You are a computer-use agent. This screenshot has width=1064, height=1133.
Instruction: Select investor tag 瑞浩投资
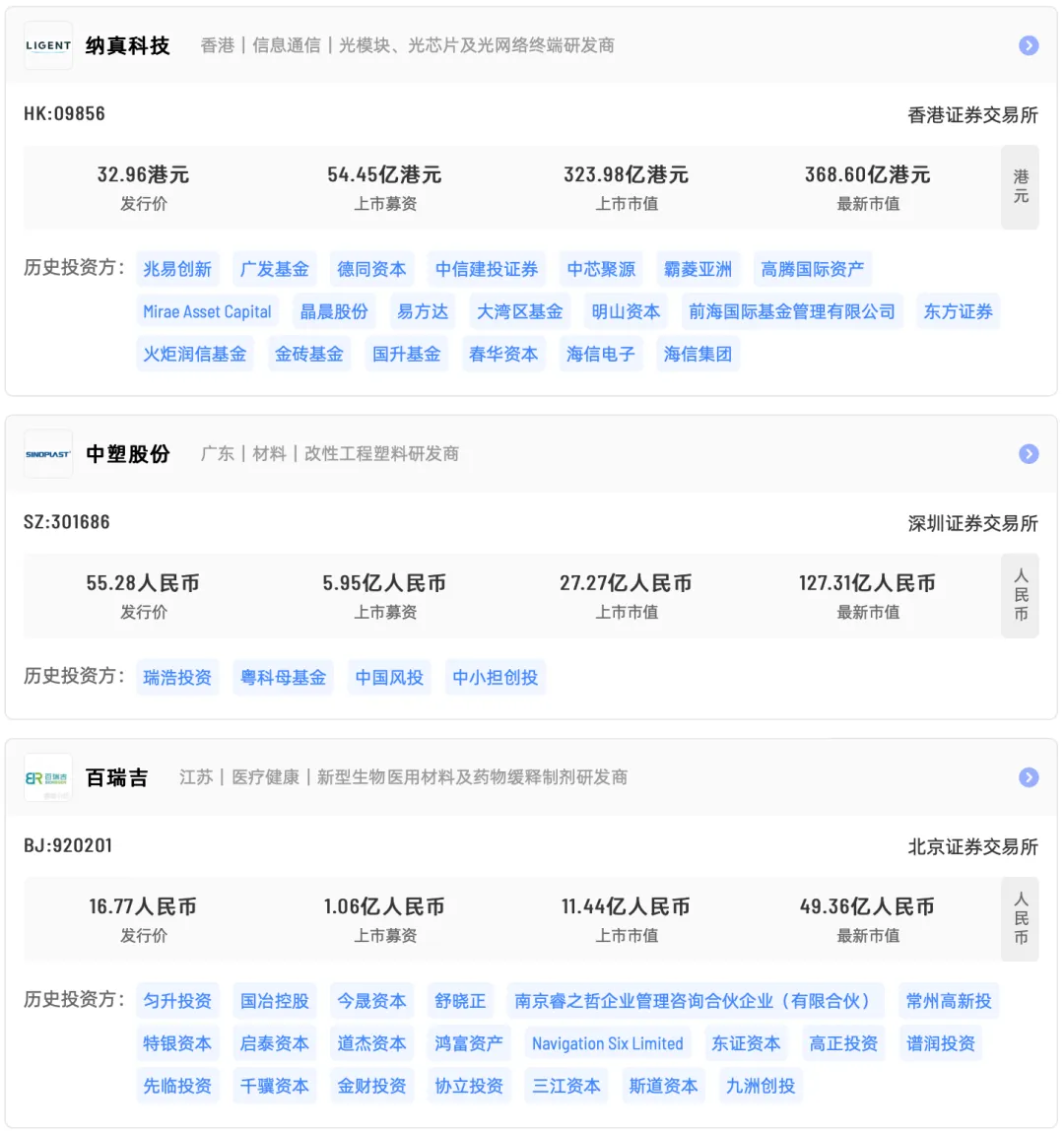[x=177, y=677]
